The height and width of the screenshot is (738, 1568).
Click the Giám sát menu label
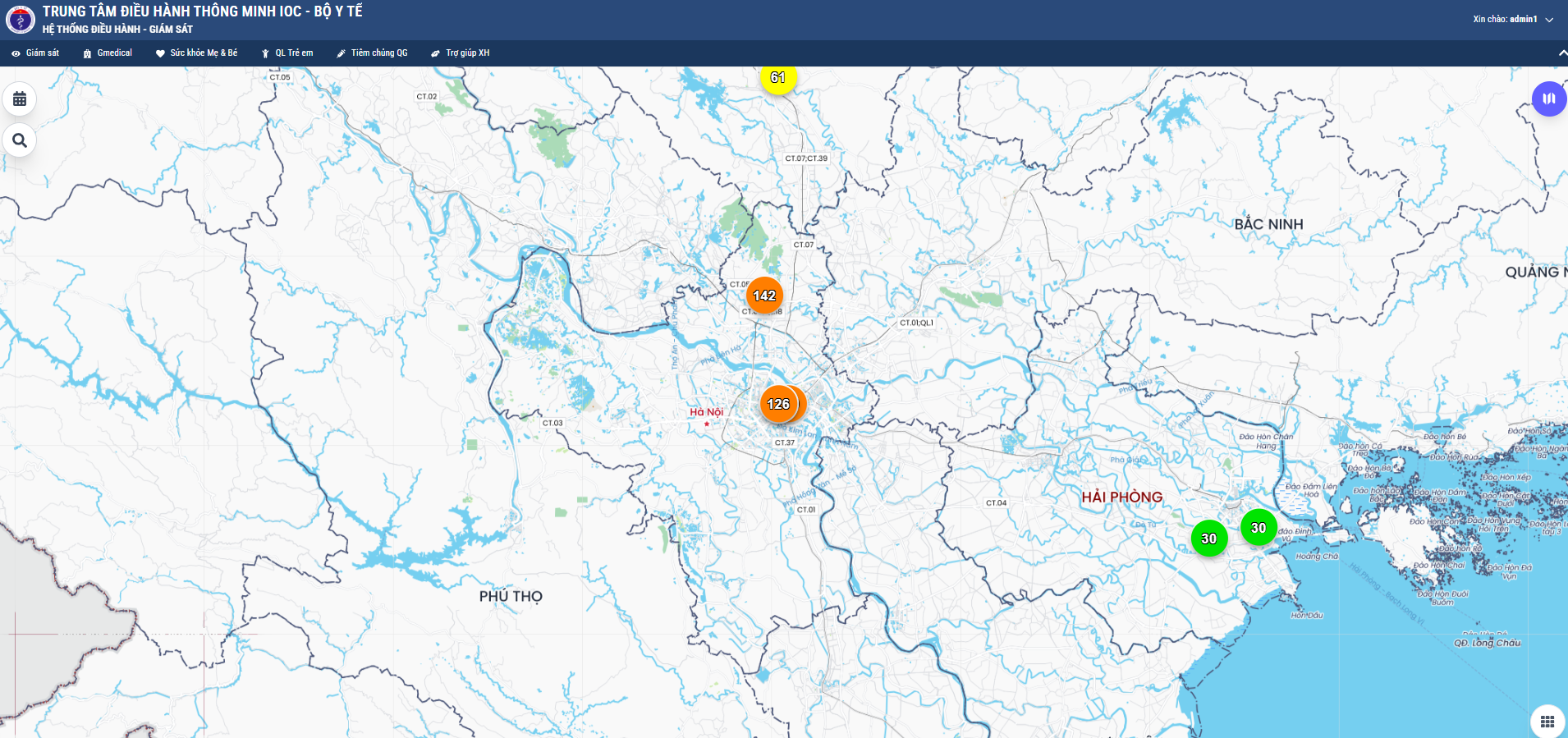pyautogui.click(x=43, y=53)
